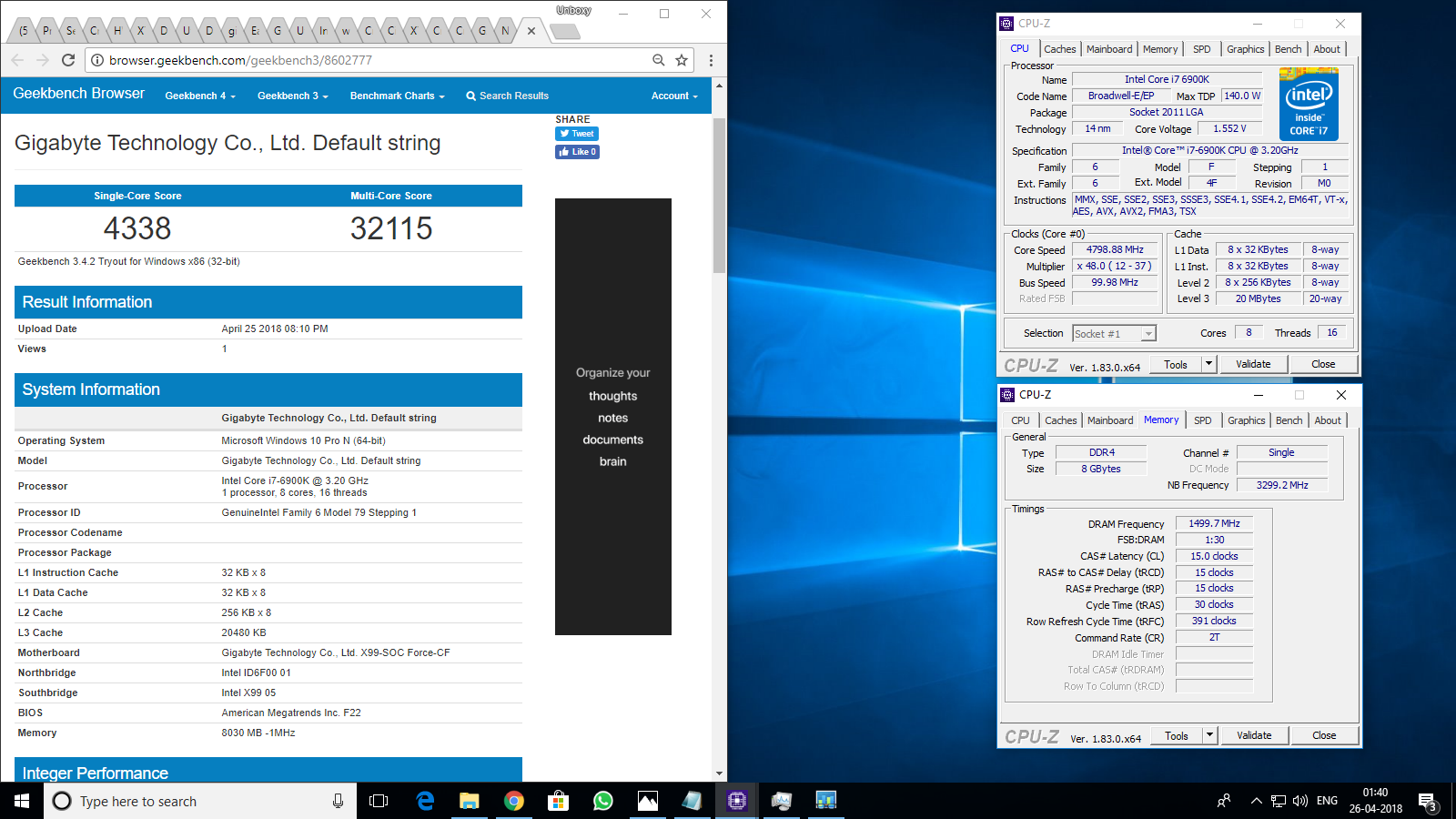Switch to CPU tab in lower CPU-Z
The image size is (1456, 819).
pos(1021,420)
